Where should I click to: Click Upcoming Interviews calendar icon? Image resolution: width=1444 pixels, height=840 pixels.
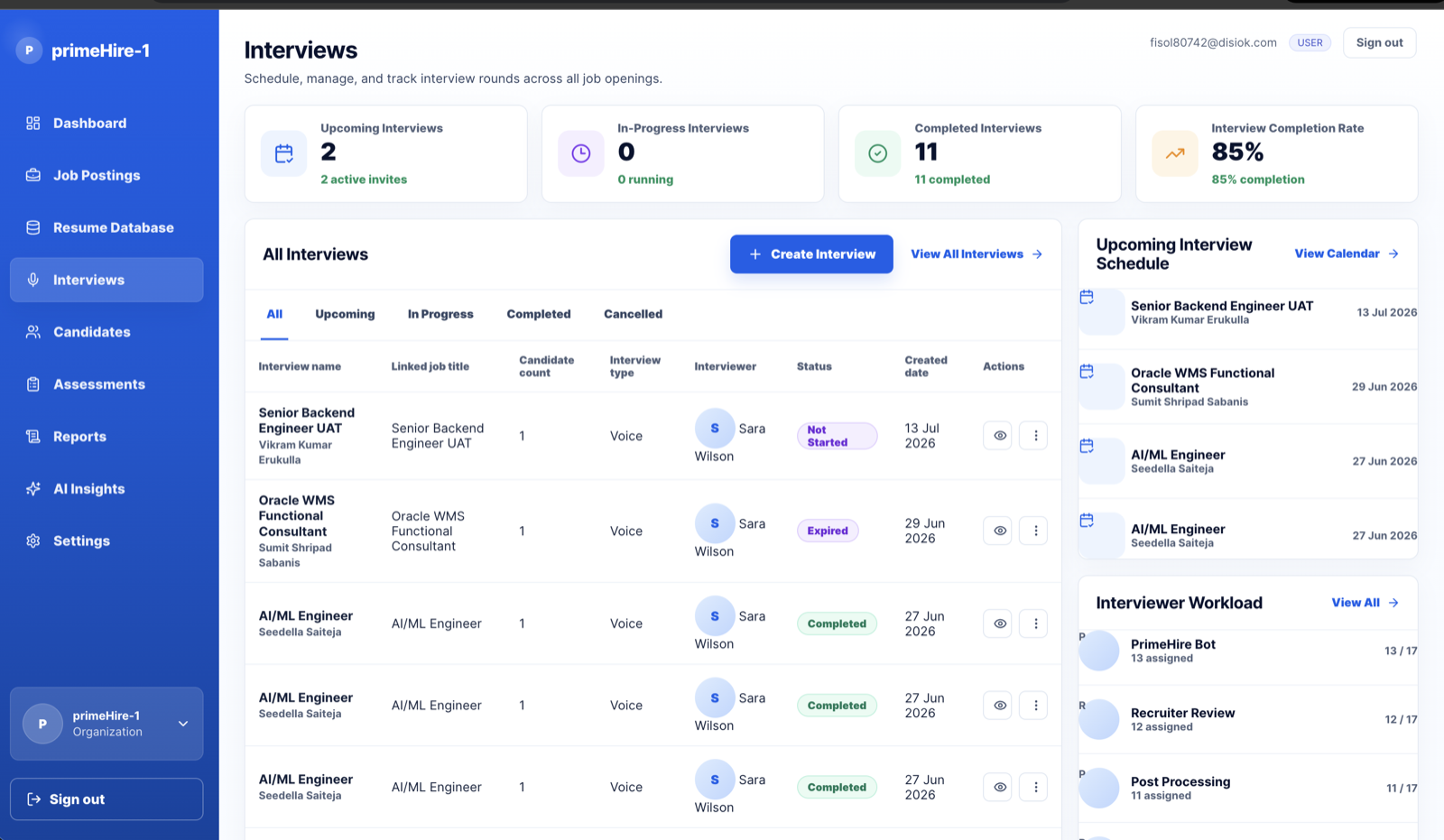(284, 153)
